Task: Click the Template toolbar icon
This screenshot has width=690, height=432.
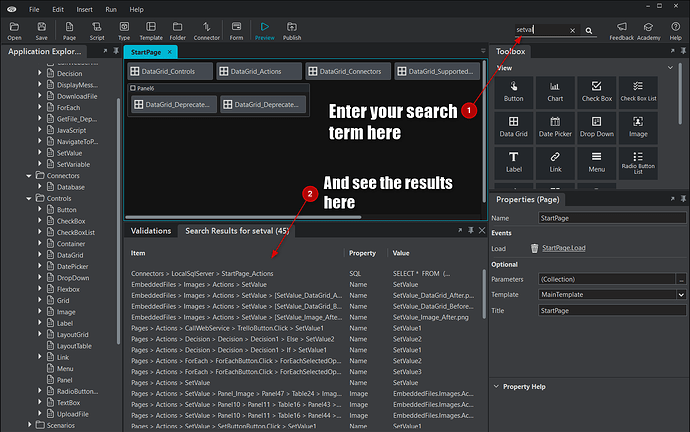Action: pyautogui.click(x=151, y=31)
